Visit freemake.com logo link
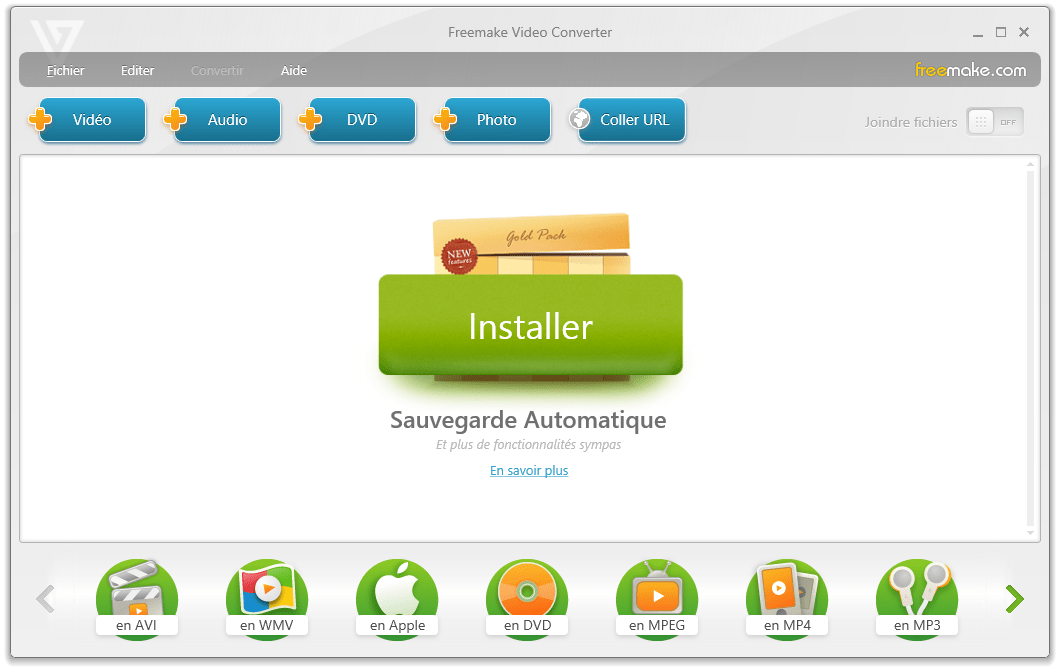The image size is (1060, 670). coord(970,70)
